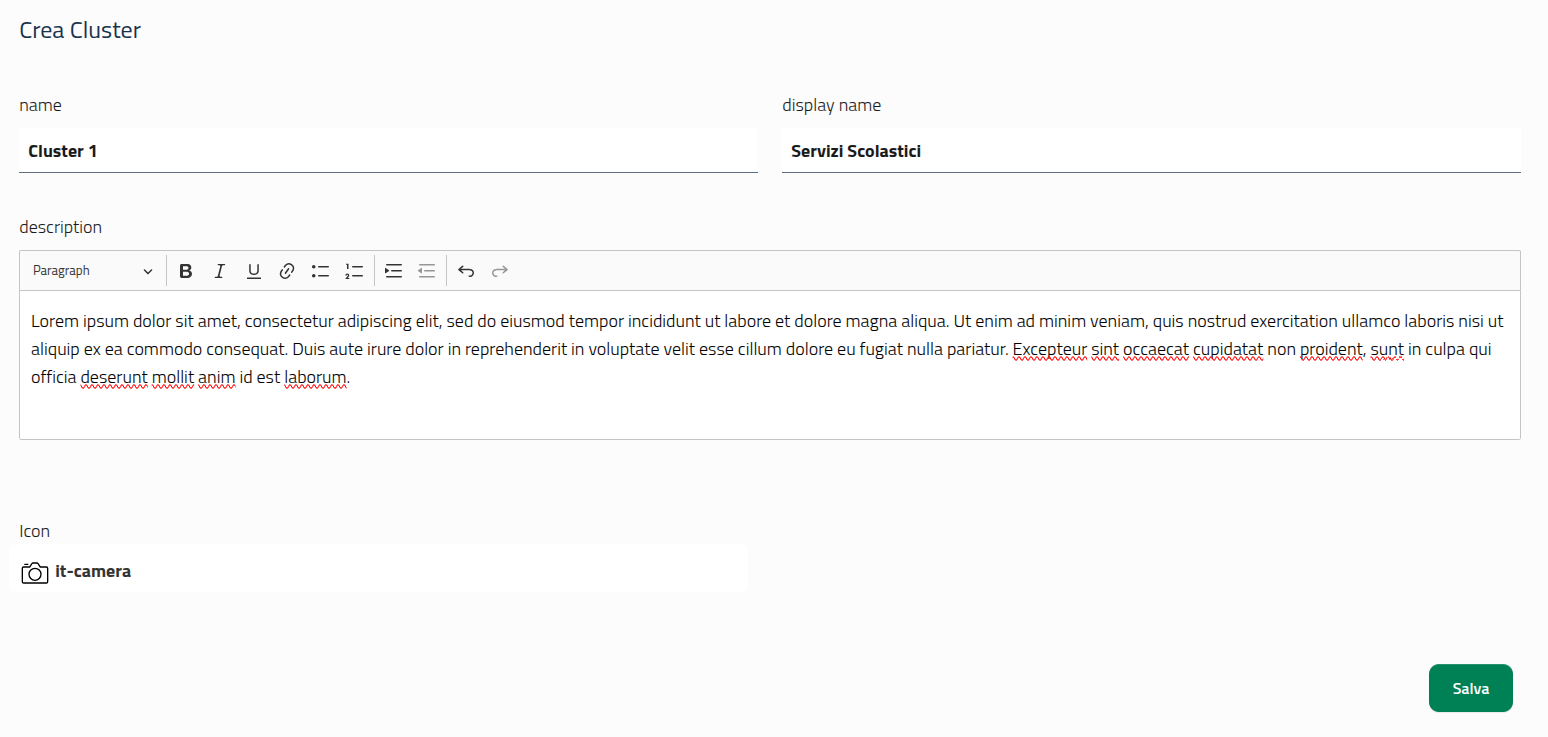Viewport: 1548px width, 737px height.
Task: Click the camera icon in Icon field
Action: (35, 573)
